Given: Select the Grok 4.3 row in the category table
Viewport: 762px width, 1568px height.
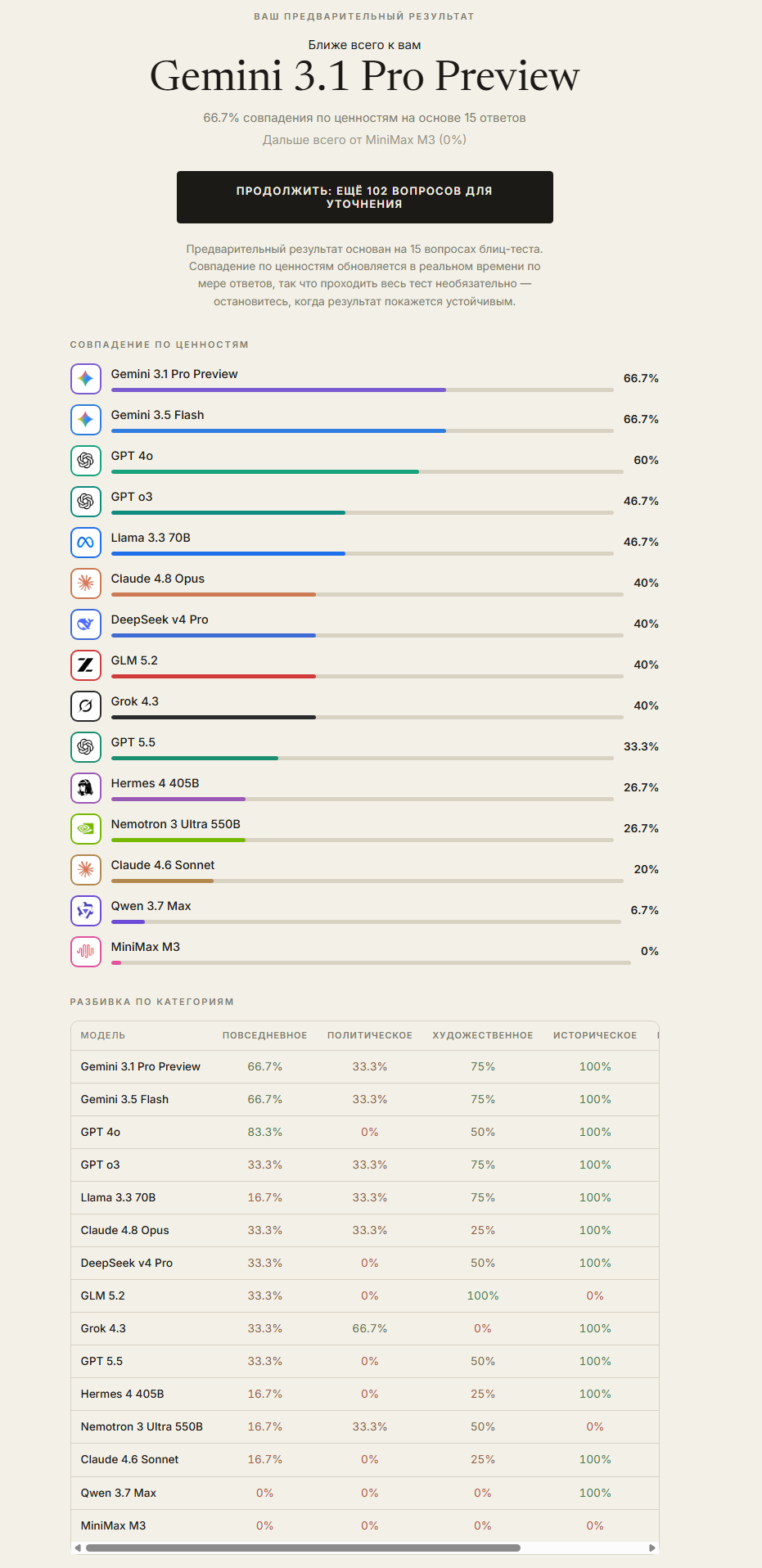Looking at the screenshot, I should tap(365, 1328).
